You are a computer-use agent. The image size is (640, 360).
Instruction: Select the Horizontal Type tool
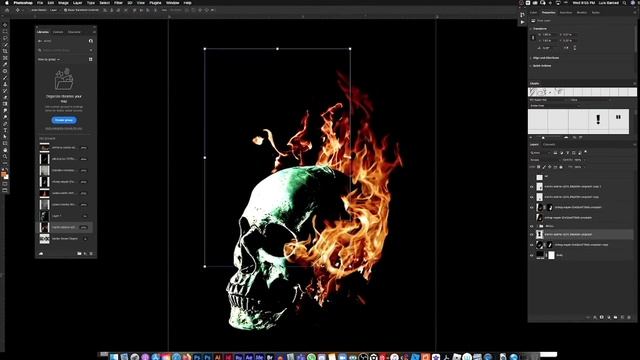(x=5, y=130)
